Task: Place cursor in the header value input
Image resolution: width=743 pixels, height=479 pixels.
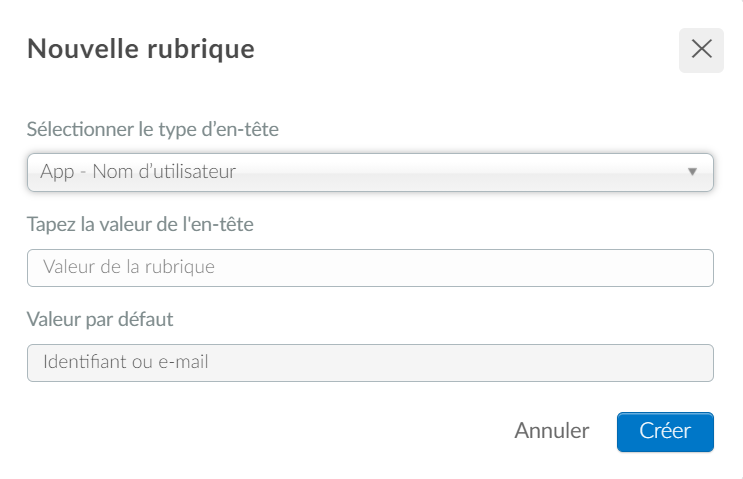Action: coord(370,268)
